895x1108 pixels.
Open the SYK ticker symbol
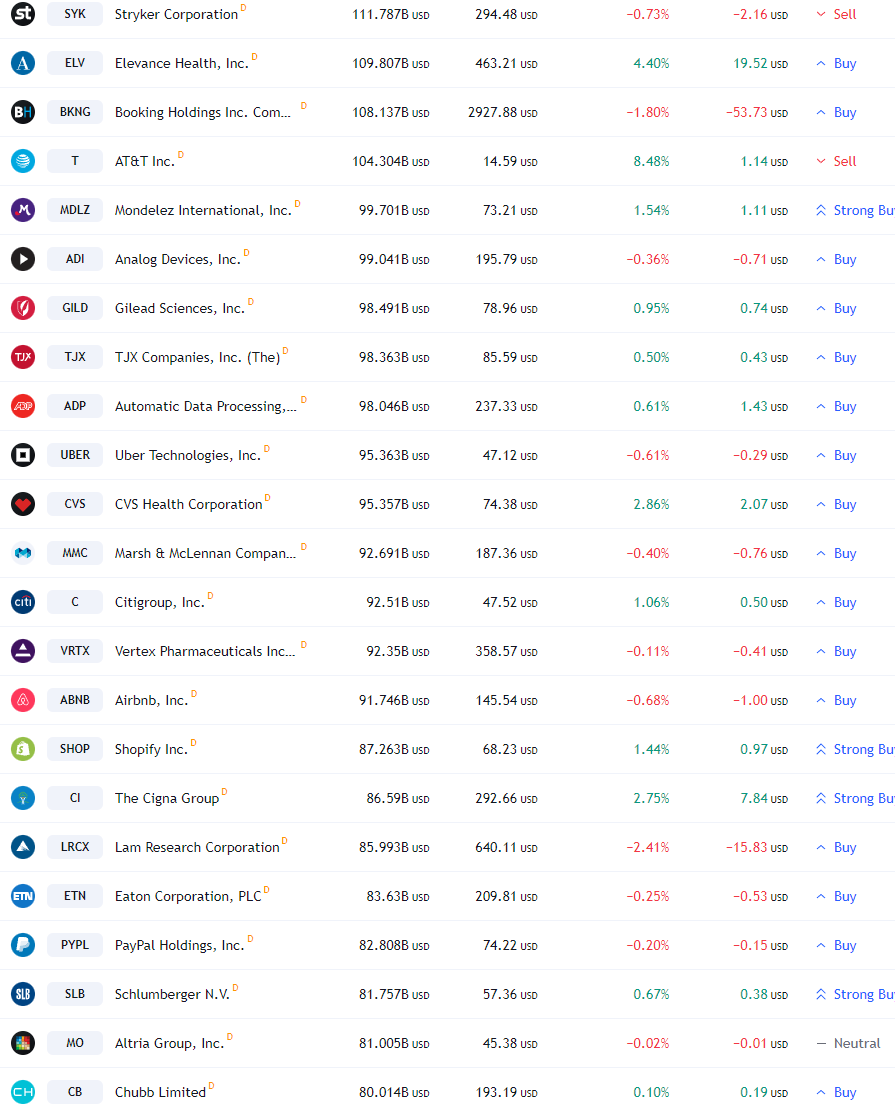75,14
